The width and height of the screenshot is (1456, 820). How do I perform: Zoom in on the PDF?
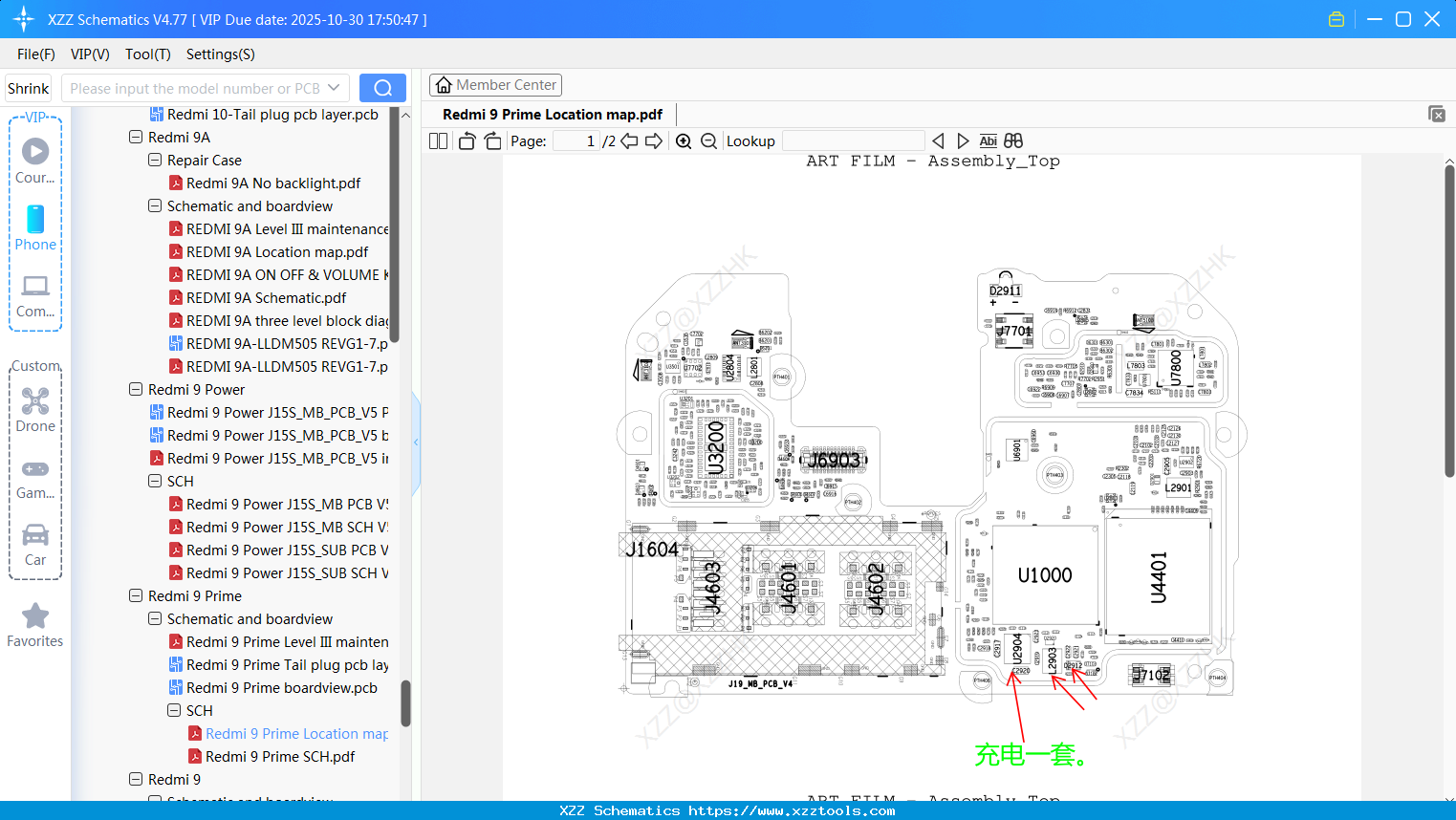click(x=684, y=140)
